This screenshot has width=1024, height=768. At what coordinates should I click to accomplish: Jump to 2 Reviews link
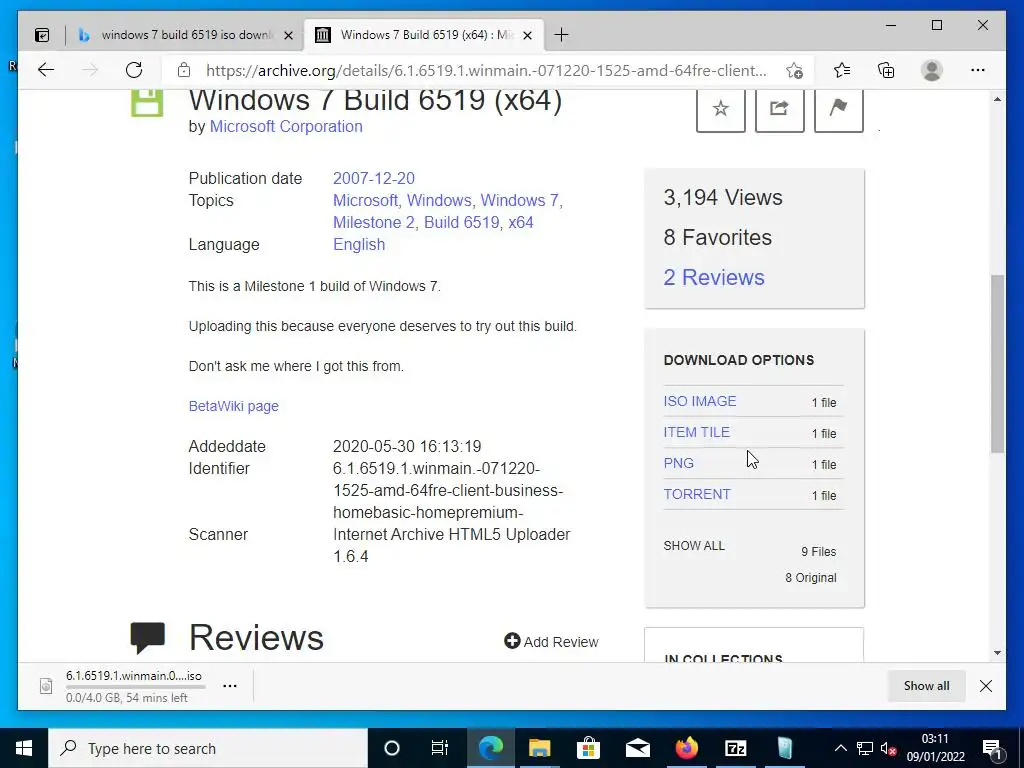point(714,277)
